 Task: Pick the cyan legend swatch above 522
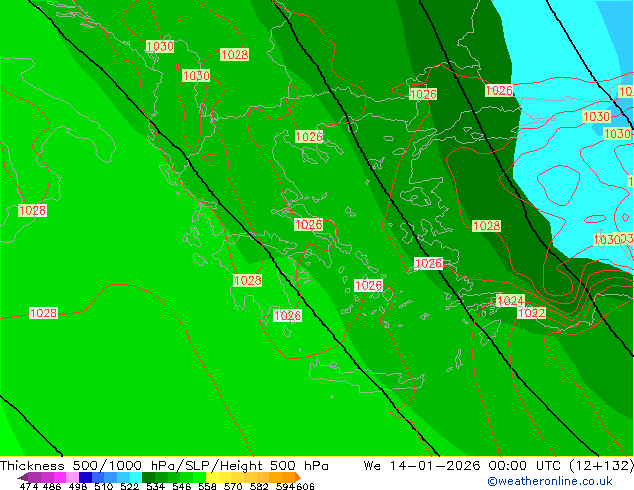tap(136, 477)
